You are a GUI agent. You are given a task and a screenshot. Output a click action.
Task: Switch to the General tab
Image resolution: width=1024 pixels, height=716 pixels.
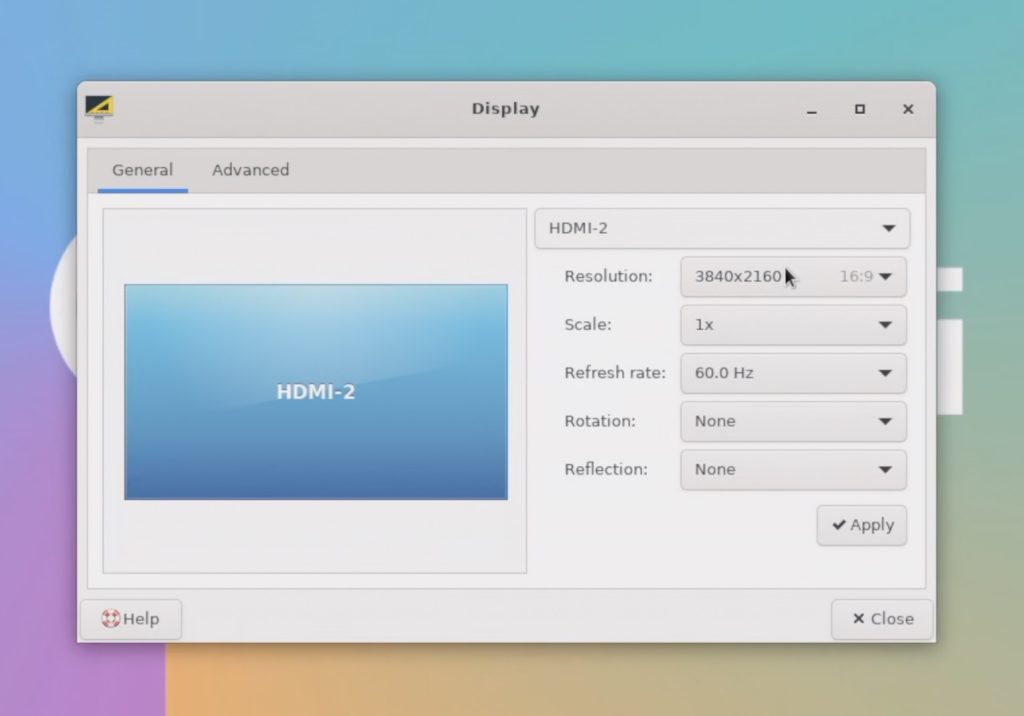(x=142, y=170)
